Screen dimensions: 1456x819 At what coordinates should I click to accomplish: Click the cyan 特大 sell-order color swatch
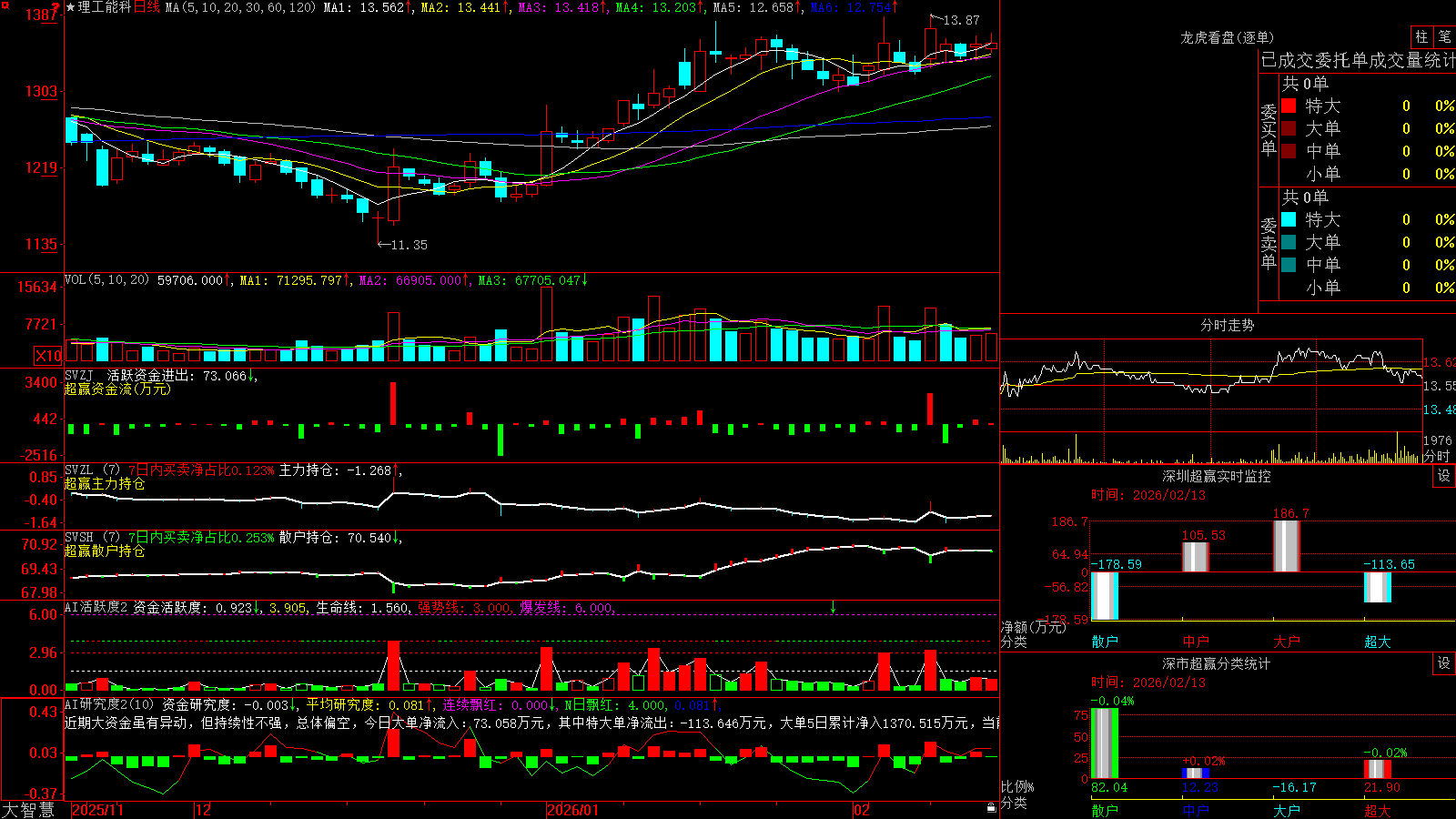click(1289, 219)
